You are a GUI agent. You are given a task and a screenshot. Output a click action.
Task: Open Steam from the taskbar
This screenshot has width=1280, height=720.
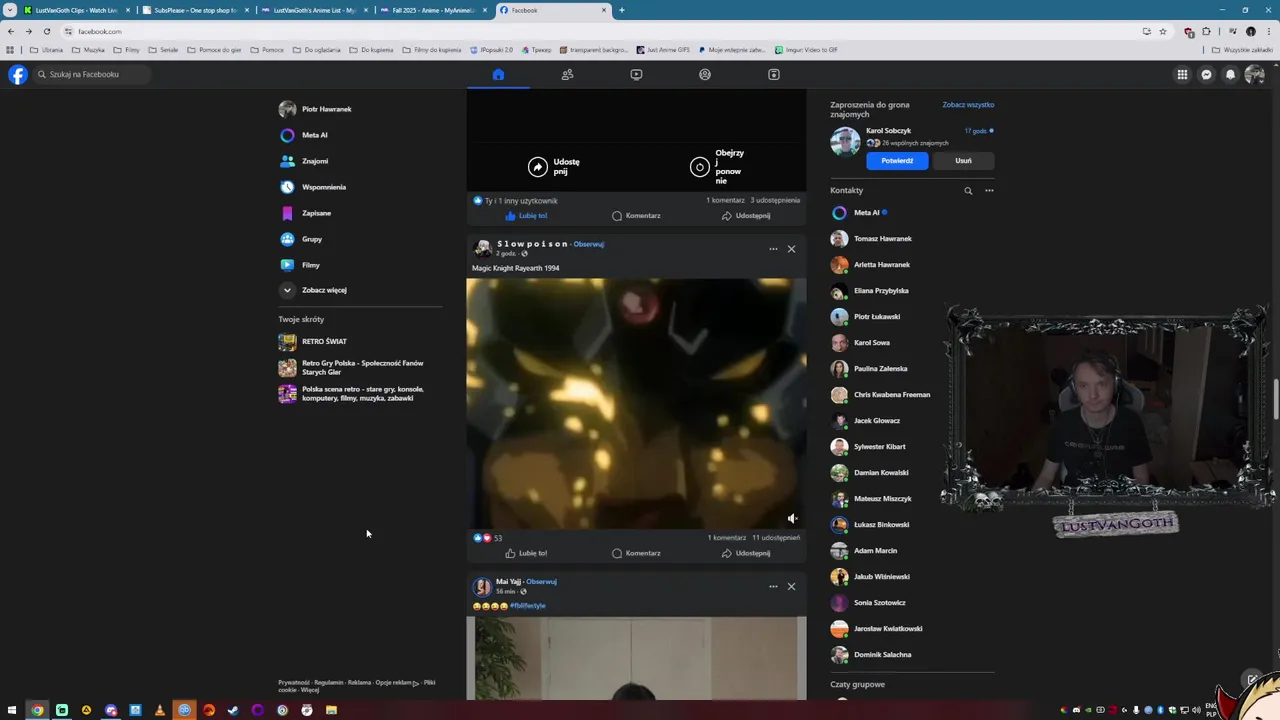tap(233, 710)
